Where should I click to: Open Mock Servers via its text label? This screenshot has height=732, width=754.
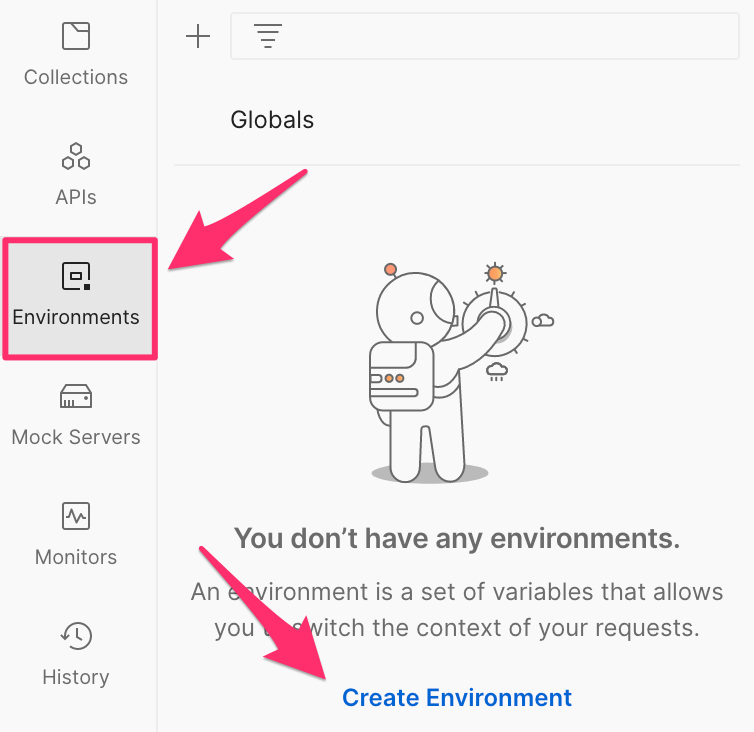76,437
